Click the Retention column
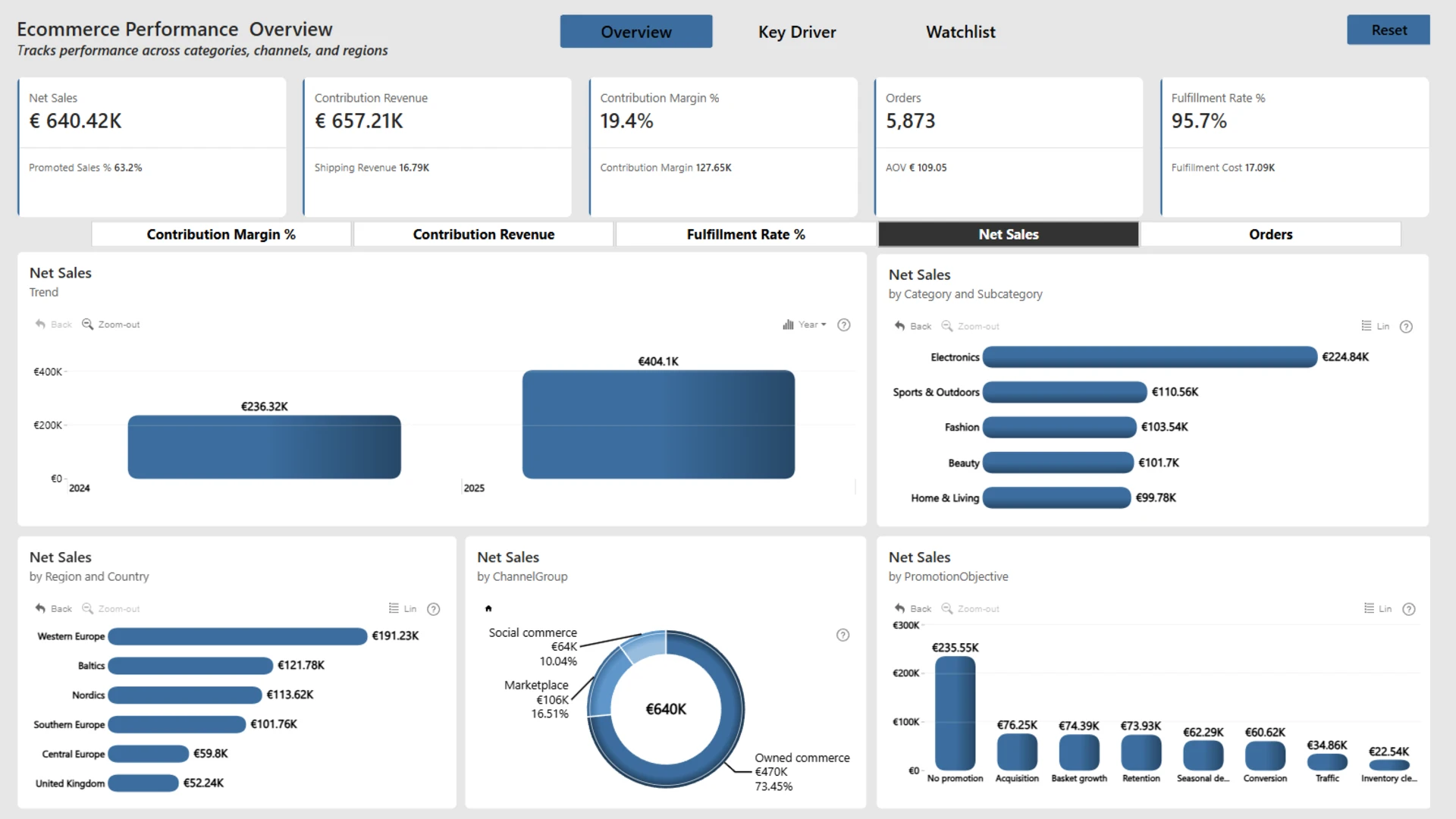 [1141, 753]
